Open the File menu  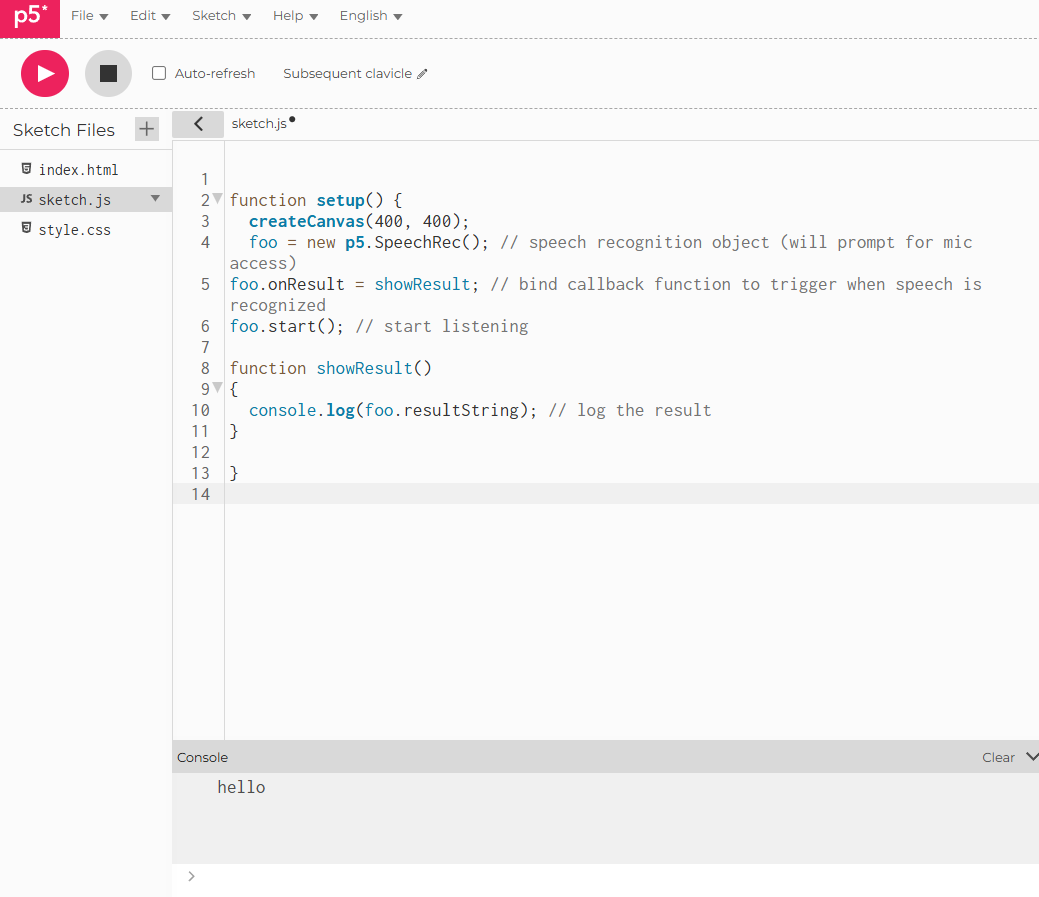(89, 16)
